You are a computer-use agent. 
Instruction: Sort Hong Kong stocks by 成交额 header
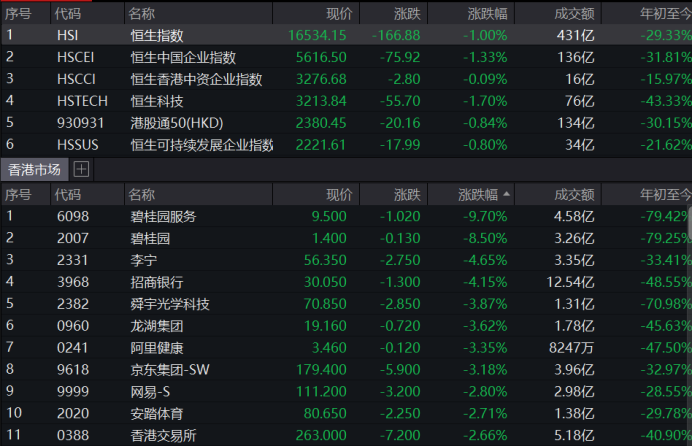tap(557, 195)
